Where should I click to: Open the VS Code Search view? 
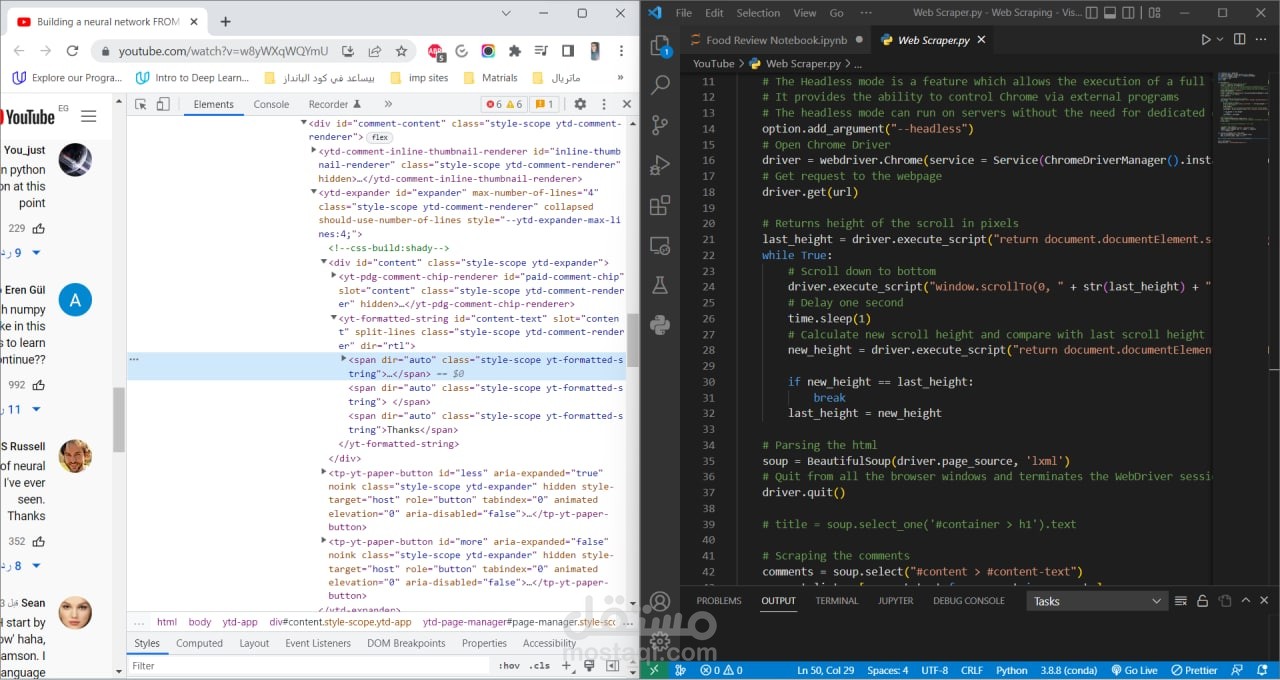(x=660, y=86)
